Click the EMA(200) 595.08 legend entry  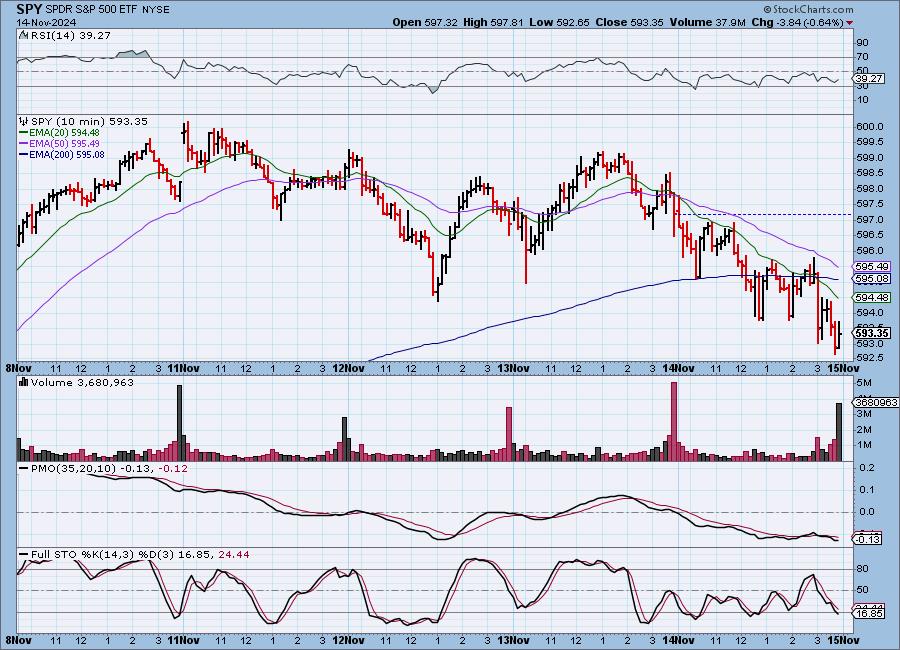[x=67, y=154]
